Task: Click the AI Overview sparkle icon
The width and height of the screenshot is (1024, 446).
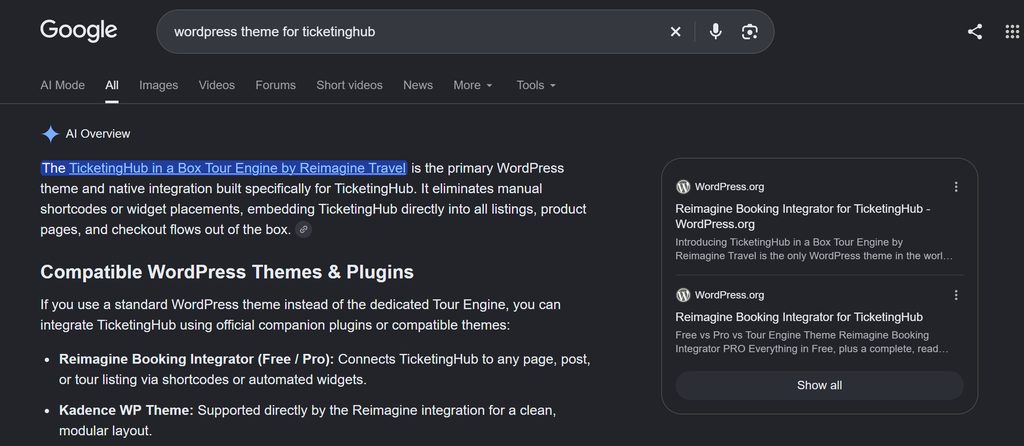Action: point(50,134)
